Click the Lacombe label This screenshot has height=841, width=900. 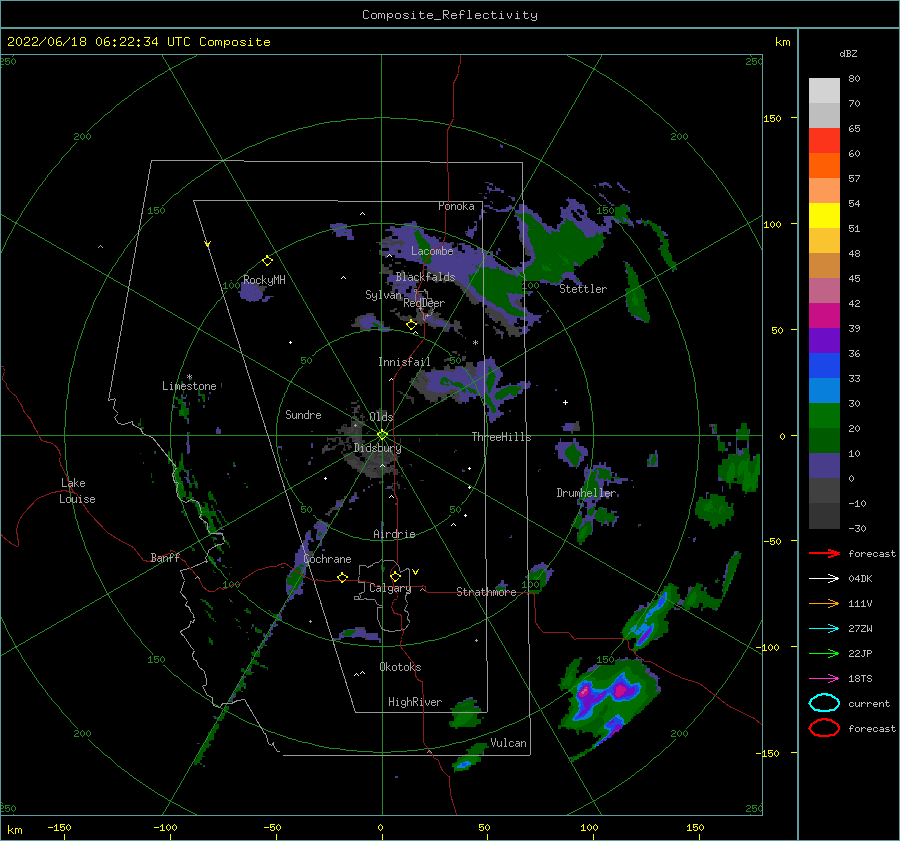[432, 251]
